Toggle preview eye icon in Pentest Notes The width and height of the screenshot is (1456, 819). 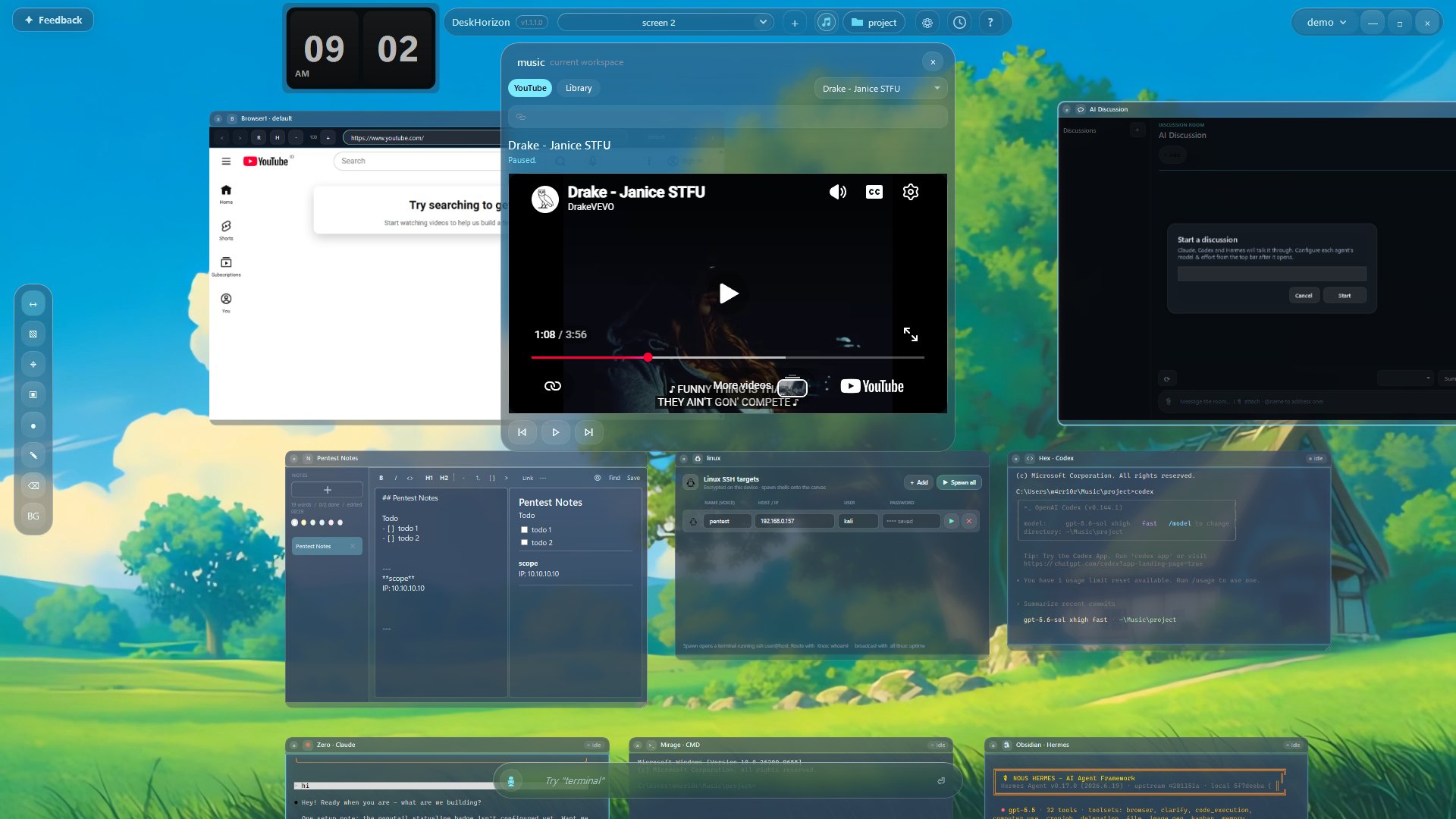pyautogui.click(x=598, y=478)
